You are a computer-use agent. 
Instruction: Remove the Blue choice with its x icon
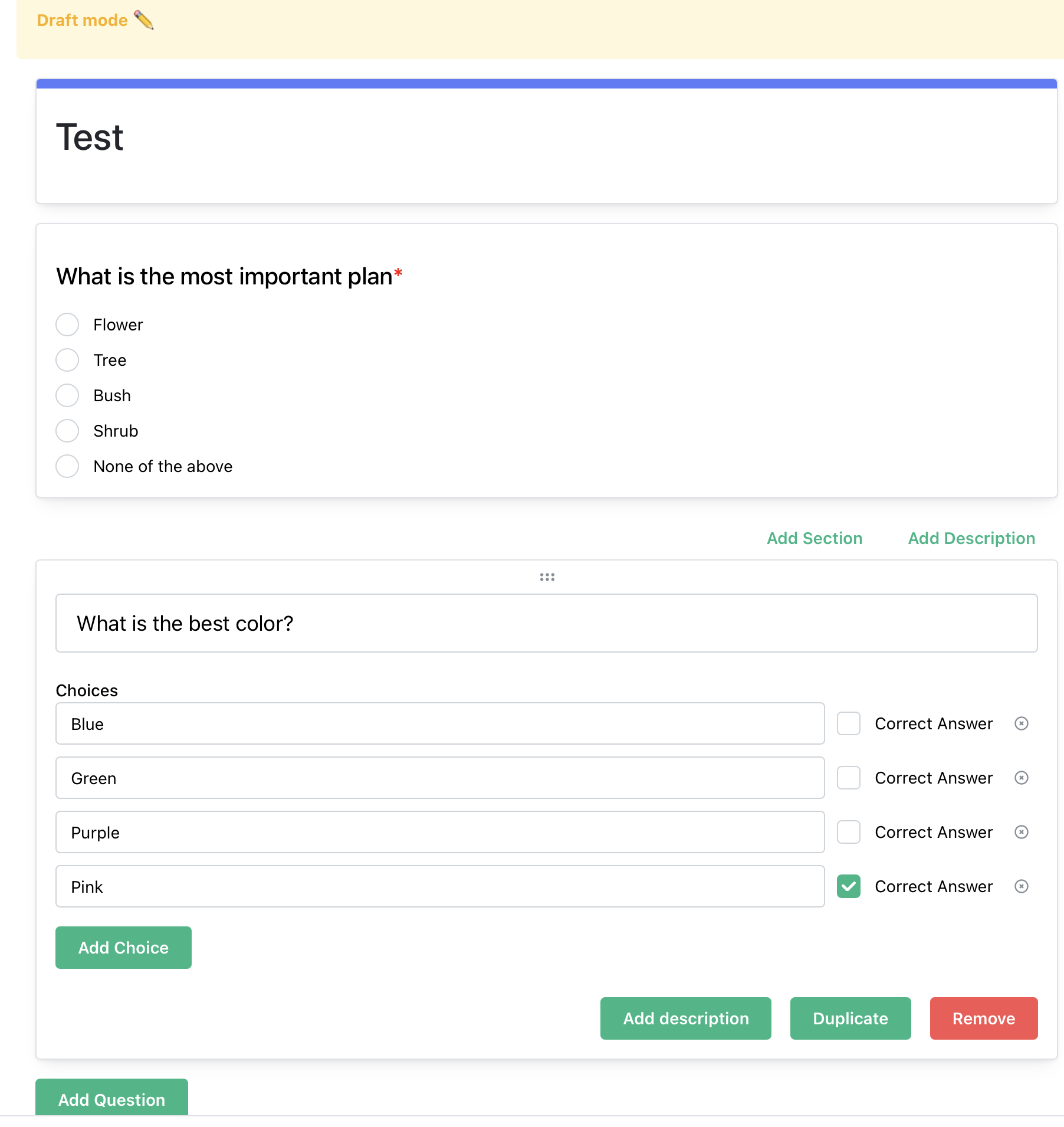[1022, 723]
